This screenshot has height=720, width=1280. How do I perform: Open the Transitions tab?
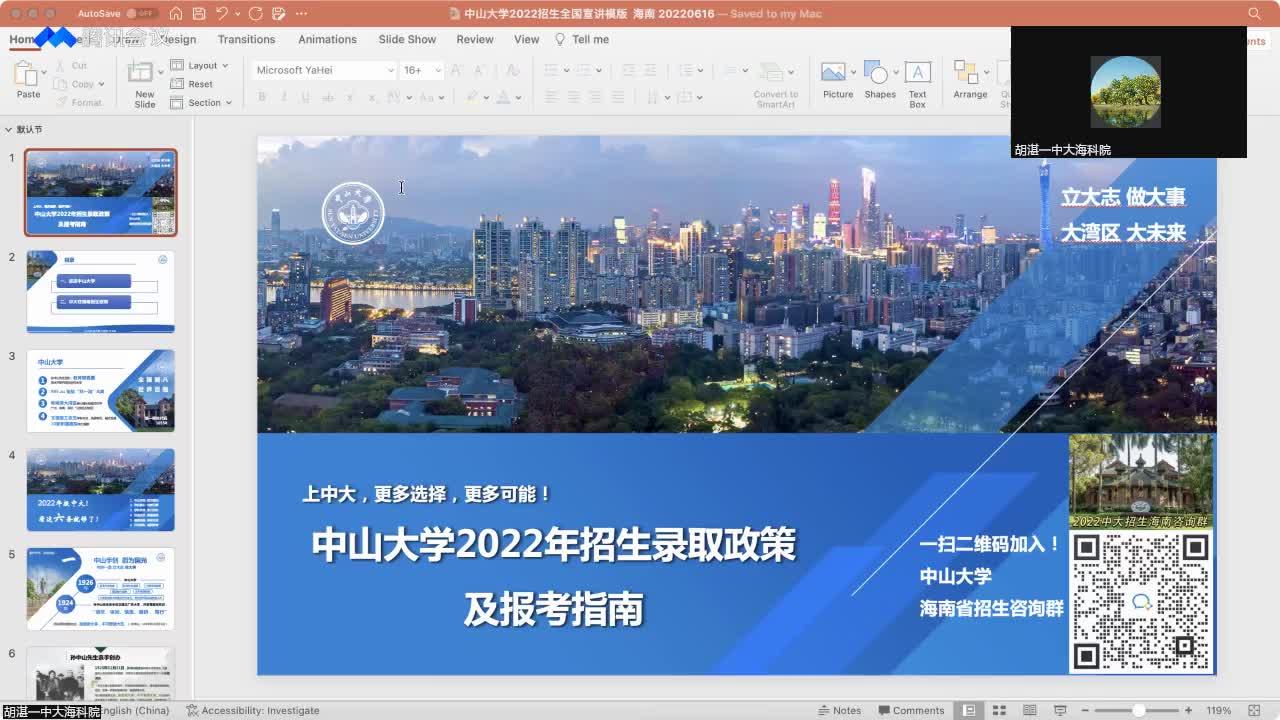tap(246, 40)
